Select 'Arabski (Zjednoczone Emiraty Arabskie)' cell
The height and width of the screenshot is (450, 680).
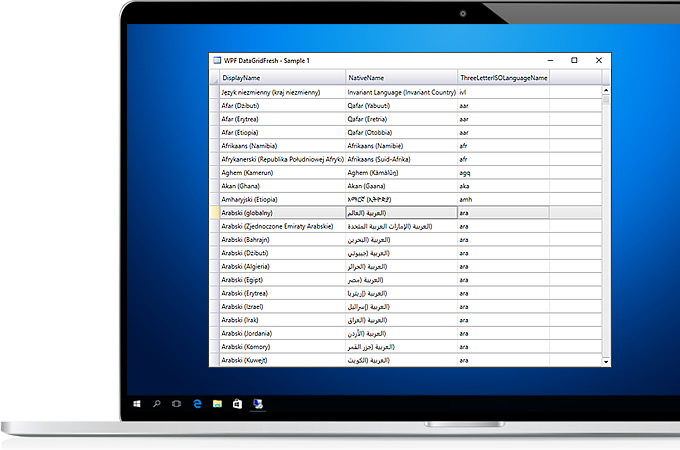[282, 226]
